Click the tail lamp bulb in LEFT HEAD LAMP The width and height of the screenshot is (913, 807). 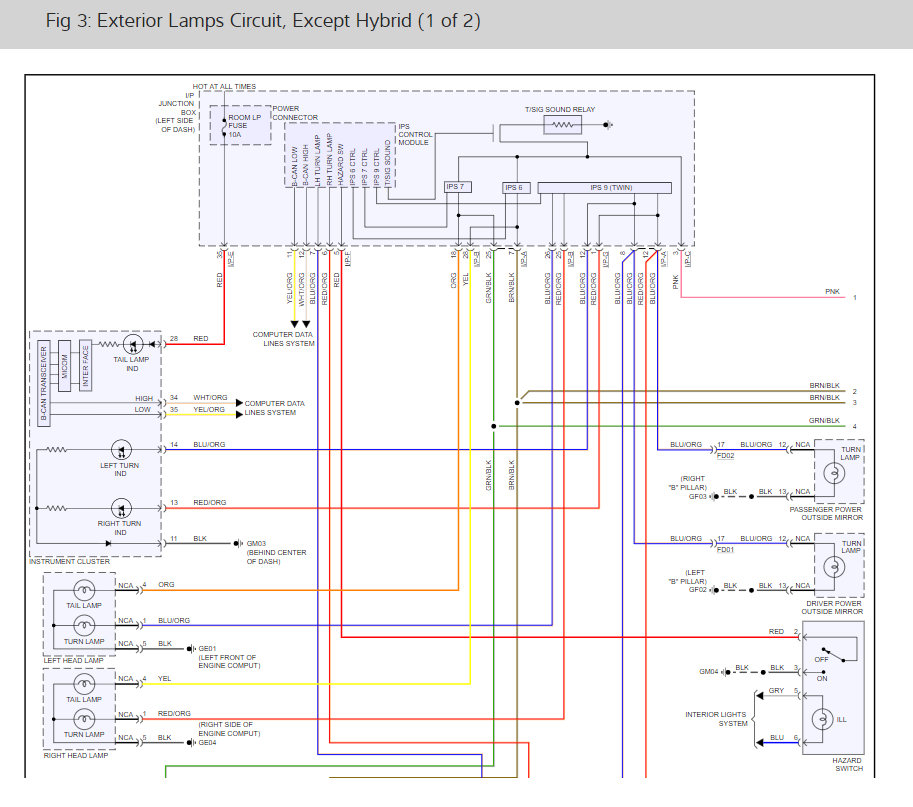[84, 590]
